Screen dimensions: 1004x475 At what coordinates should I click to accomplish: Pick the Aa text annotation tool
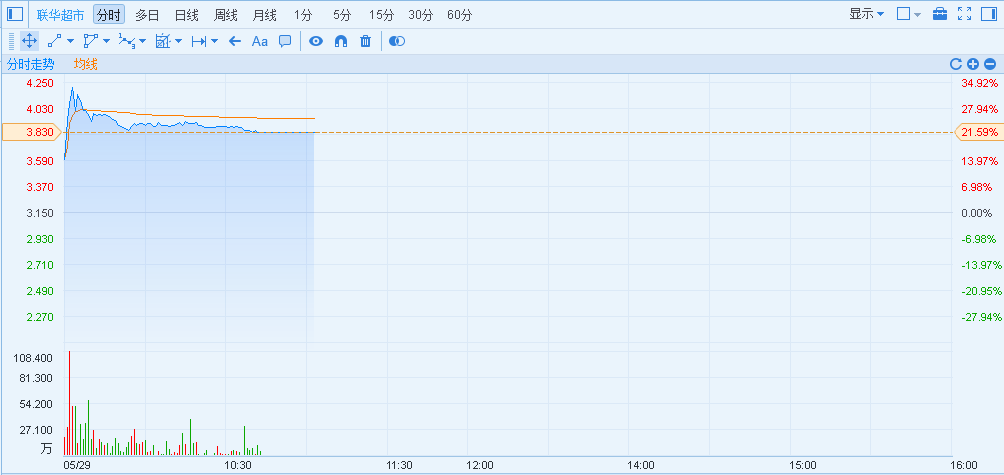pos(259,41)
